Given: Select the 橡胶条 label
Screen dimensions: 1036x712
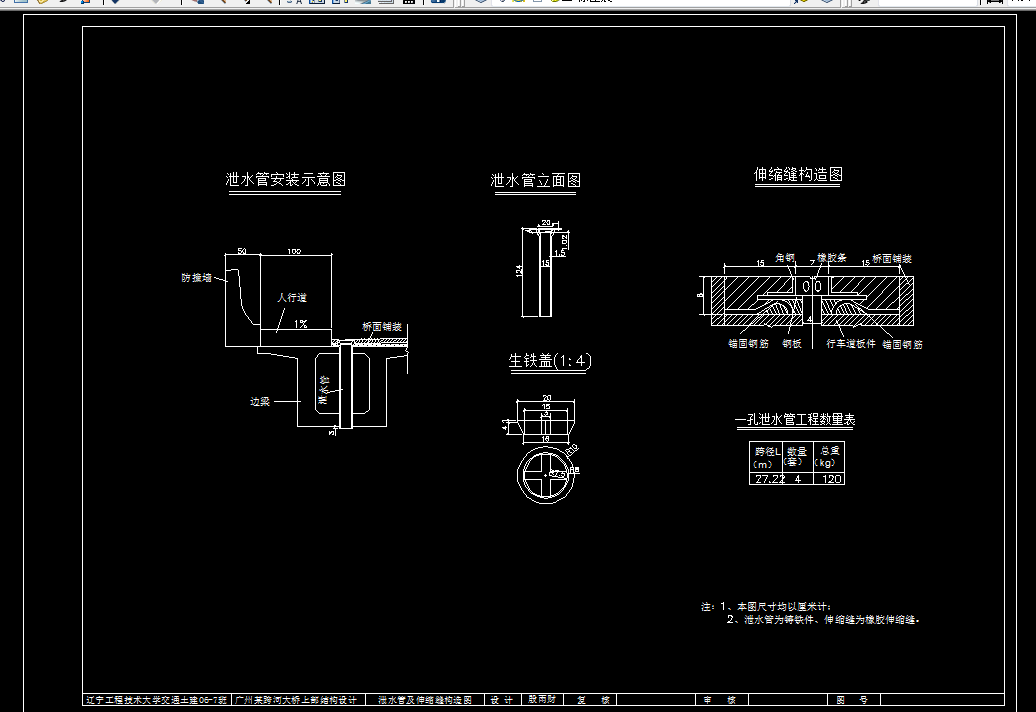Looking at the screenshot, I should (x=832, y=258).
